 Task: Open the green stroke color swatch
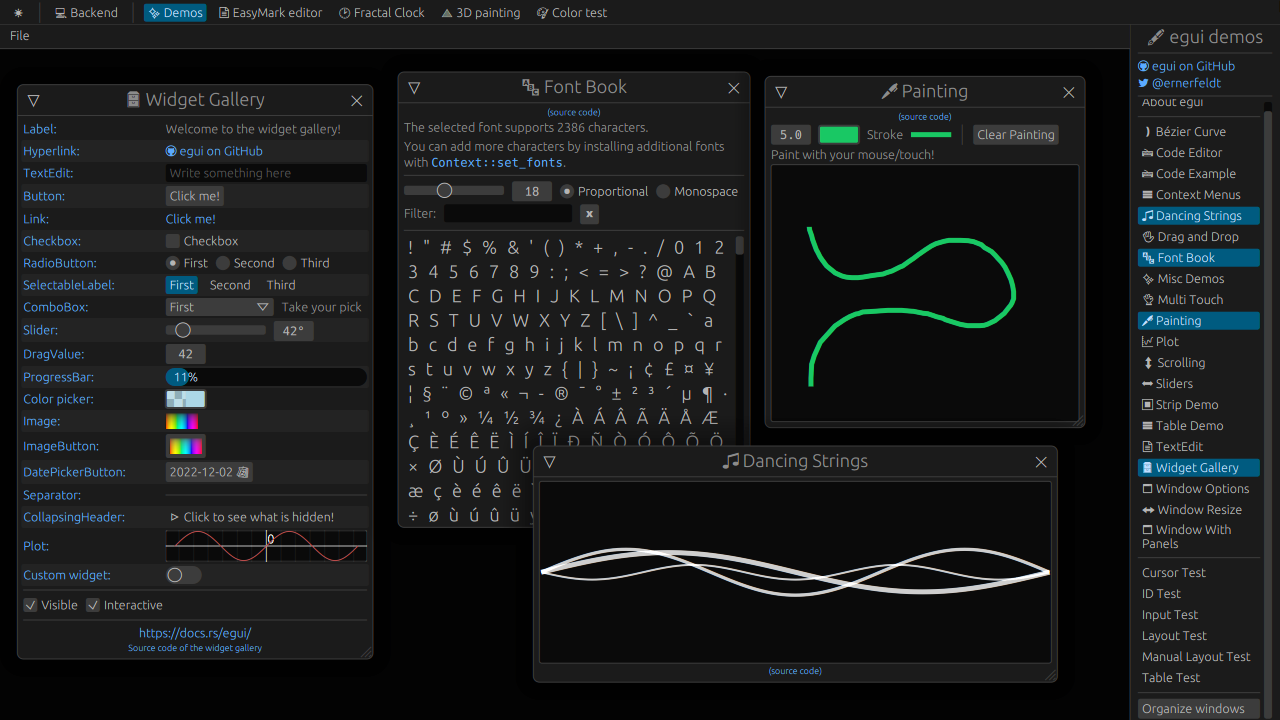[838, 135]
